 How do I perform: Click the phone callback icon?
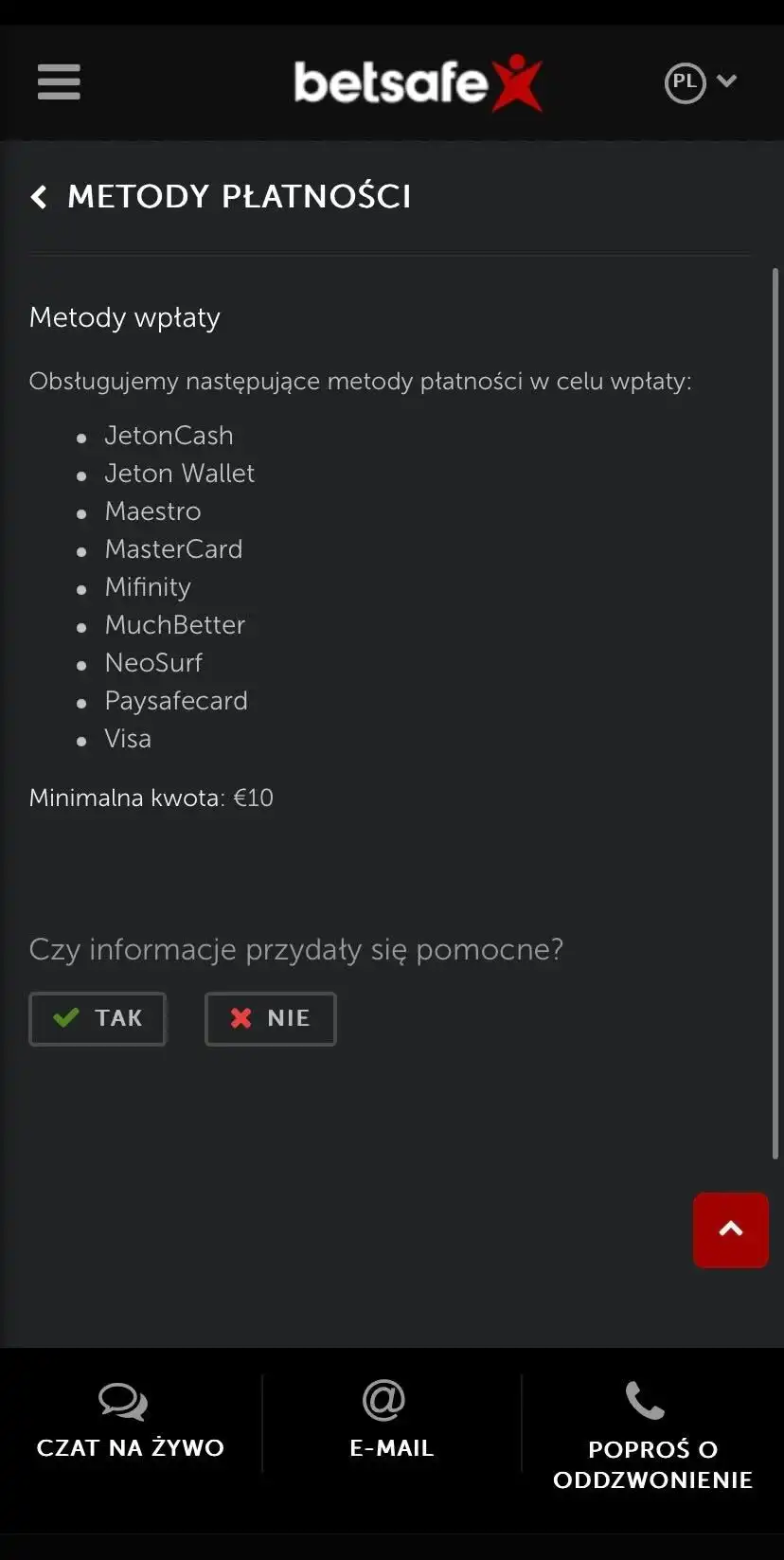[645, 1400]
